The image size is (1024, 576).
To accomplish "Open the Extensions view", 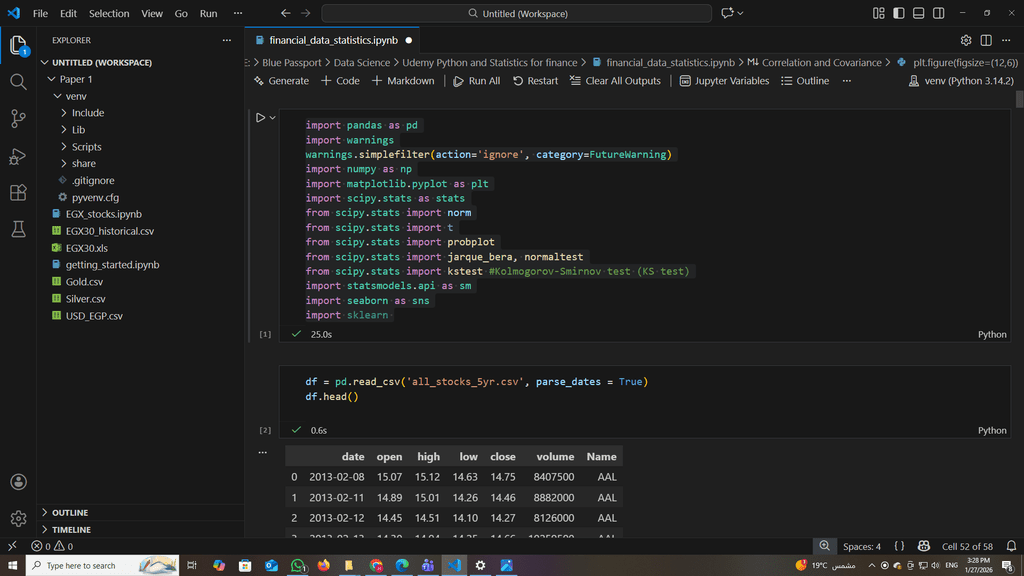I will pos(18,193).
